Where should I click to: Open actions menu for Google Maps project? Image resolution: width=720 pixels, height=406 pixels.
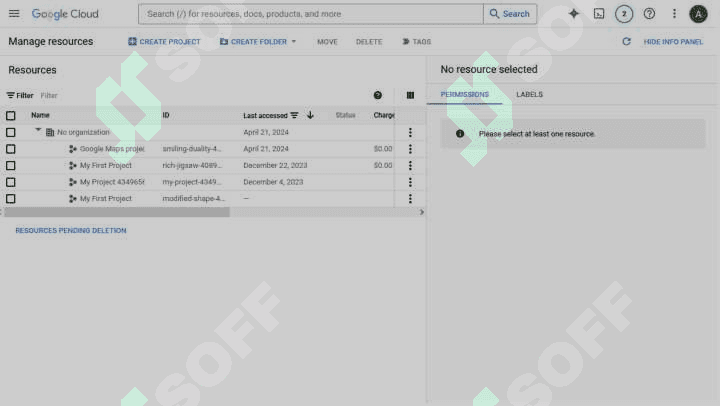point(410,149)
